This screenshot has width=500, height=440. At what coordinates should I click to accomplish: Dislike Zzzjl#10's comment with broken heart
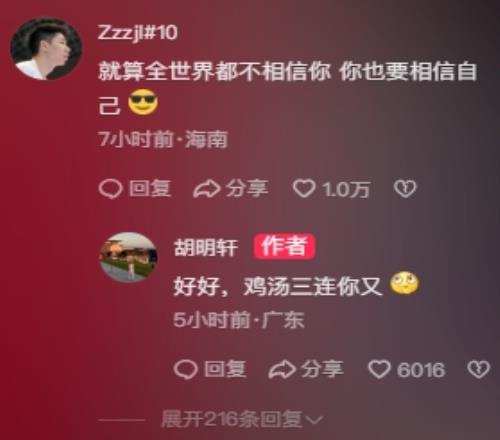pos(405,189)
